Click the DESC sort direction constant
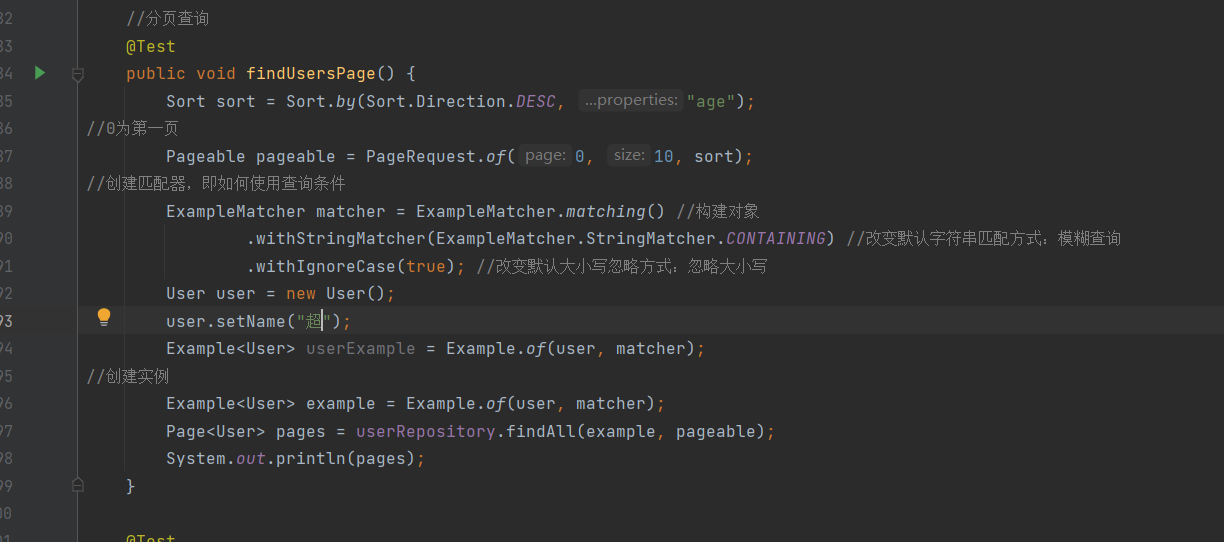 [535, 101]
